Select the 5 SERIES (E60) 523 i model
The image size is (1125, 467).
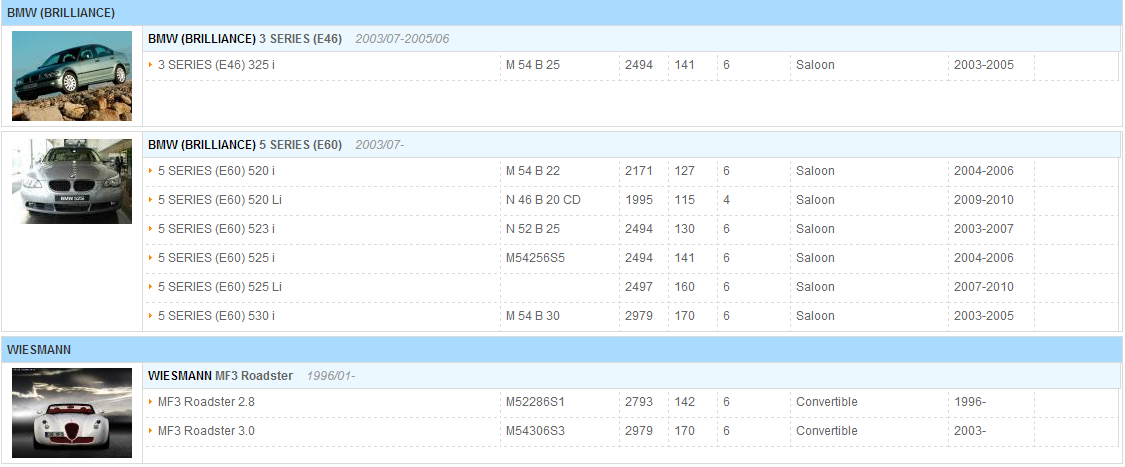pos(216,229)
